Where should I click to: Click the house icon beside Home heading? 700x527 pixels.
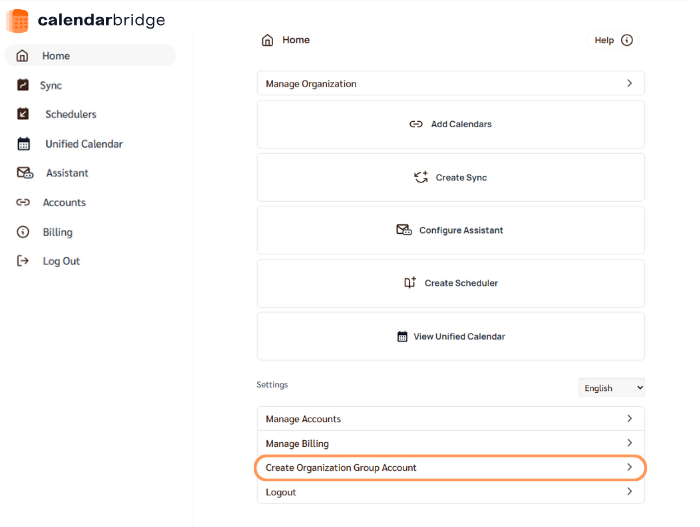[267, 40]
